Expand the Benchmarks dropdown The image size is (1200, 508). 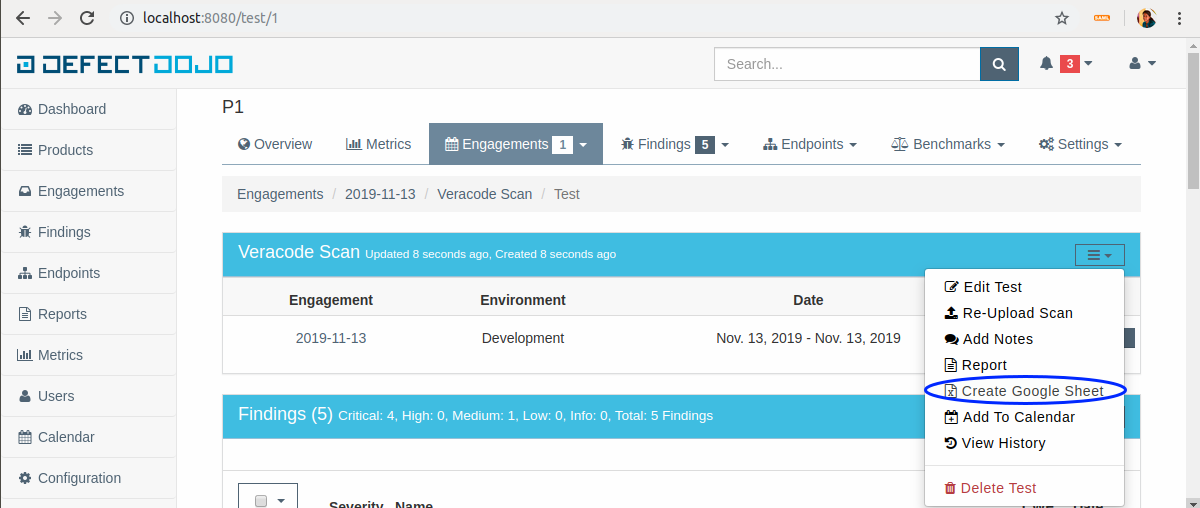[x=948, y=144]
